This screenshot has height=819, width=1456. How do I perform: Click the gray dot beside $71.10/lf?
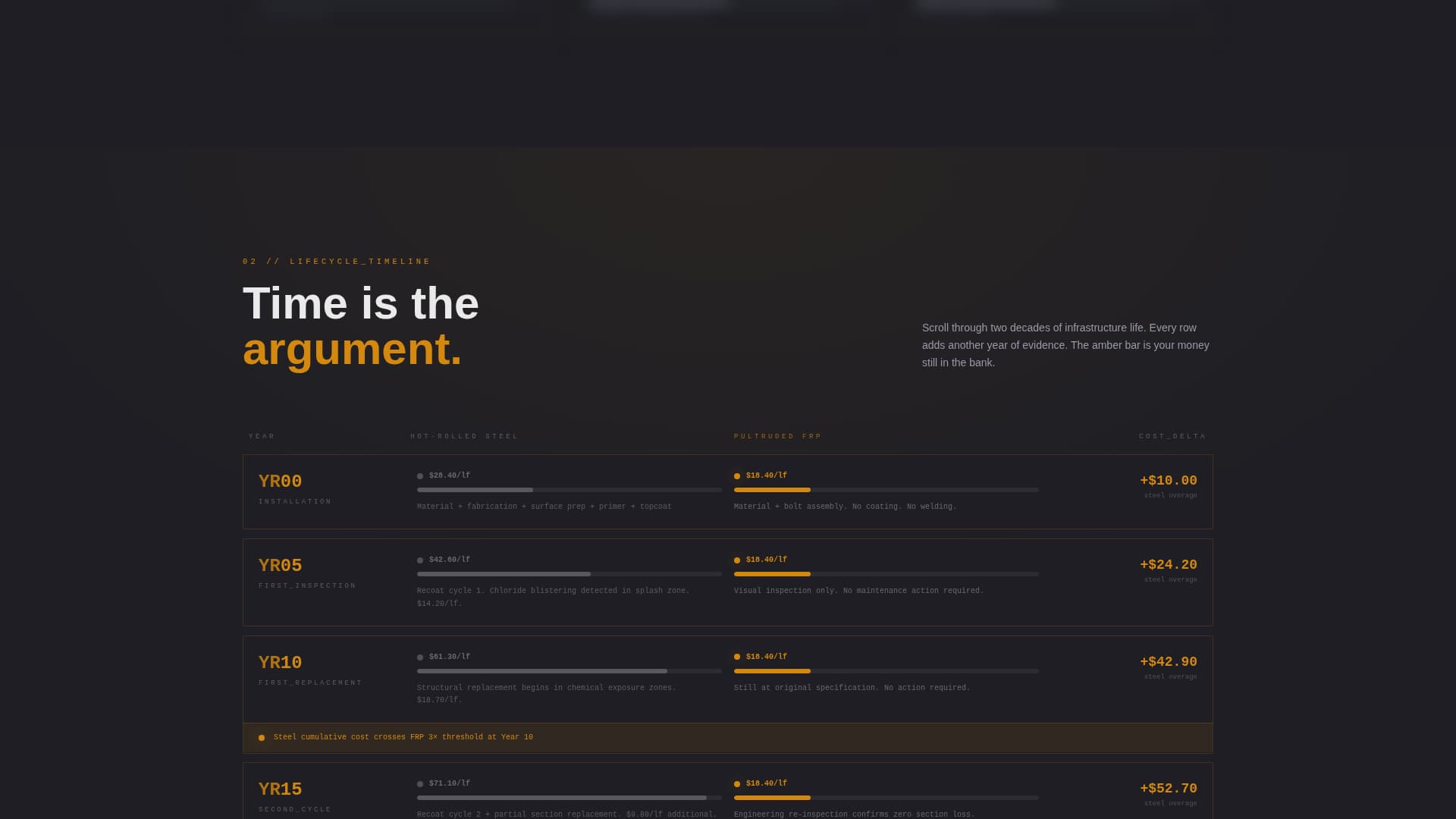(420, 783)
